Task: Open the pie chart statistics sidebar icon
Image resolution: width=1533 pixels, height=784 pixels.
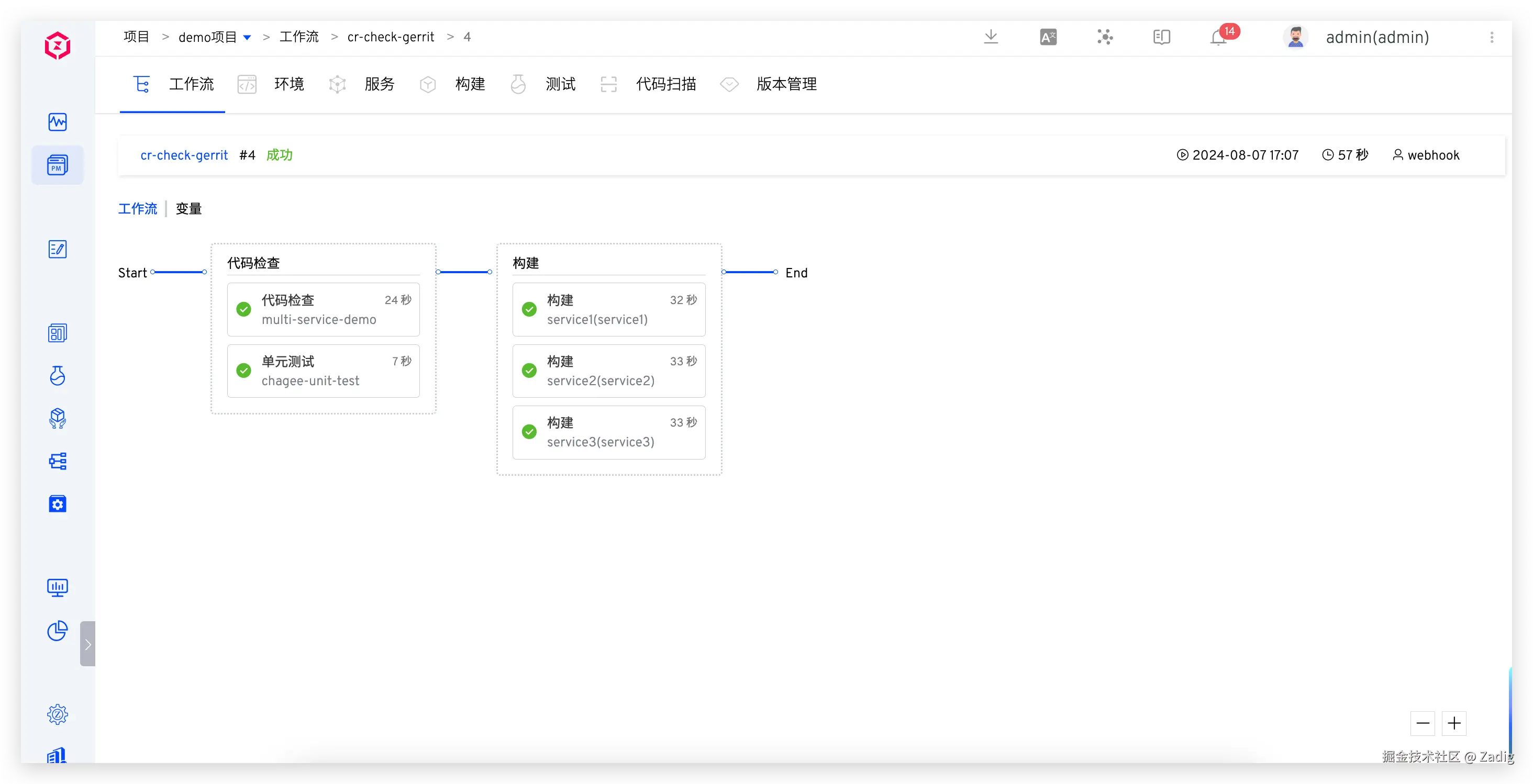Action: pyautogui.click(x=57, y=631)
